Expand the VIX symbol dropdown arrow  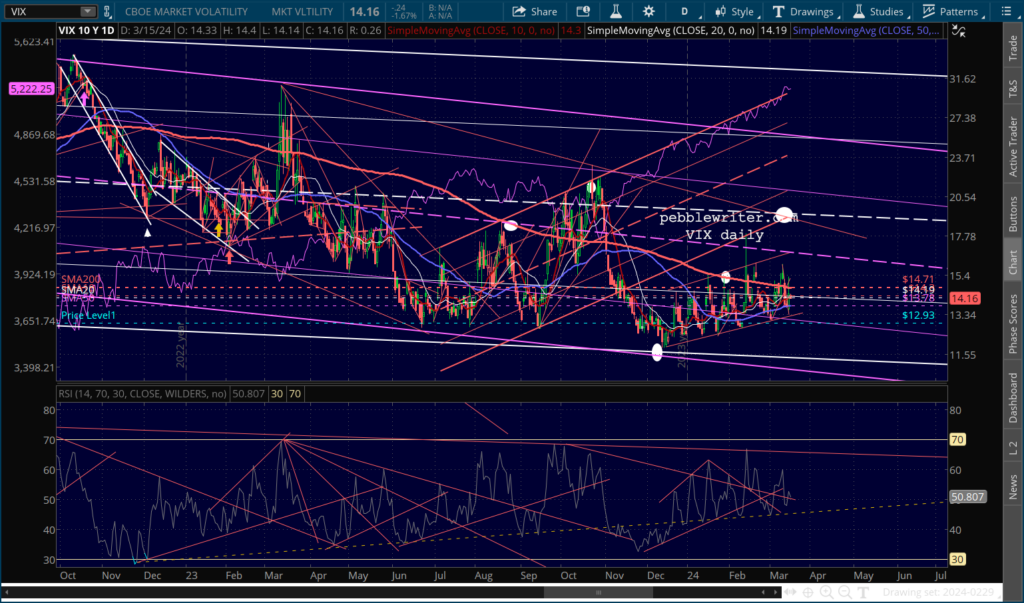[x=89, y=12]
